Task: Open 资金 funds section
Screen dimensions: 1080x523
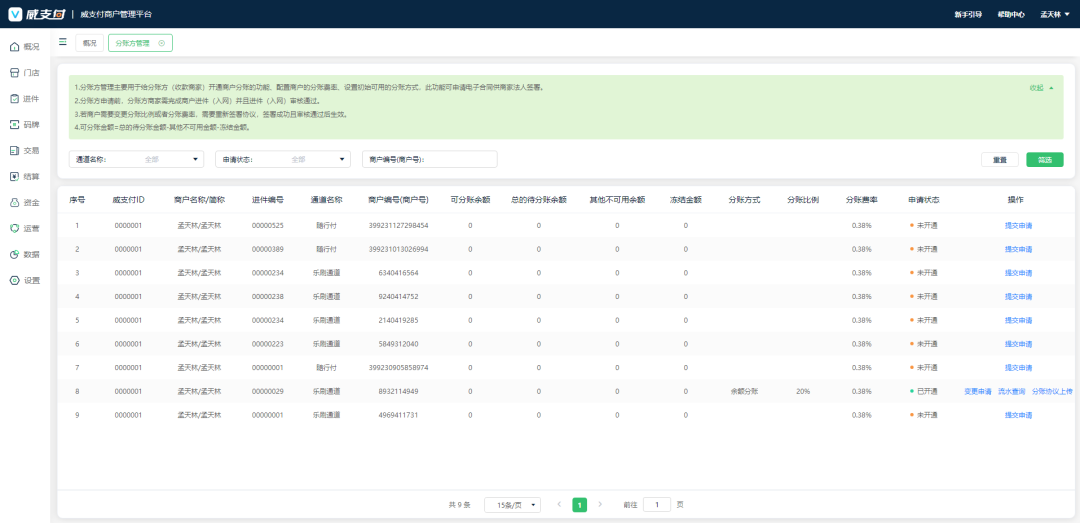Action: point(24,203)
